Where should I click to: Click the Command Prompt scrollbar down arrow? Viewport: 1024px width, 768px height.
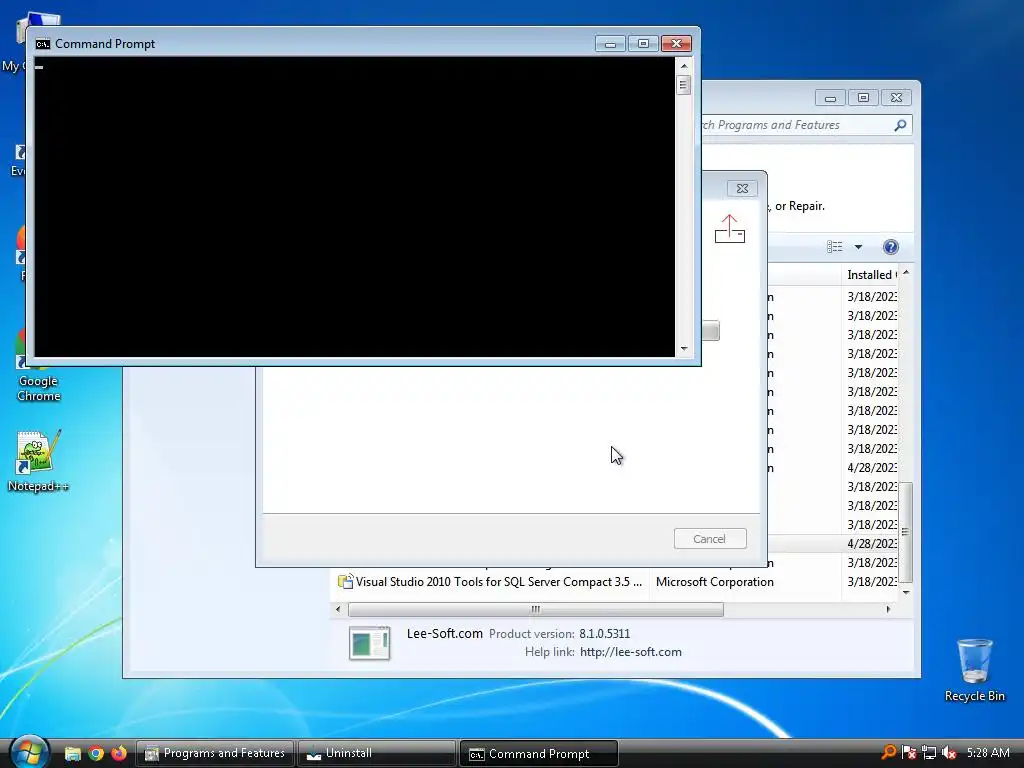(684, 349)
